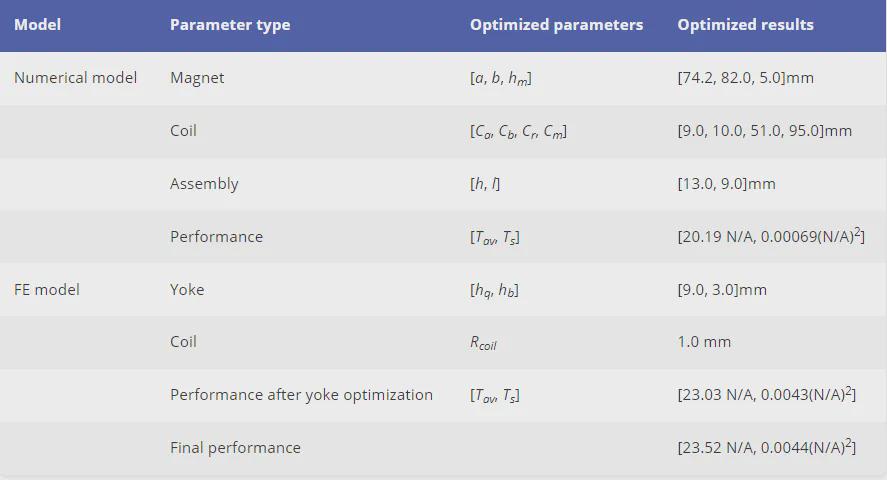Click "Performance after yoke optimization" cell
The height and width of the screenshot is (480, 887).
(x=301, y=395)
